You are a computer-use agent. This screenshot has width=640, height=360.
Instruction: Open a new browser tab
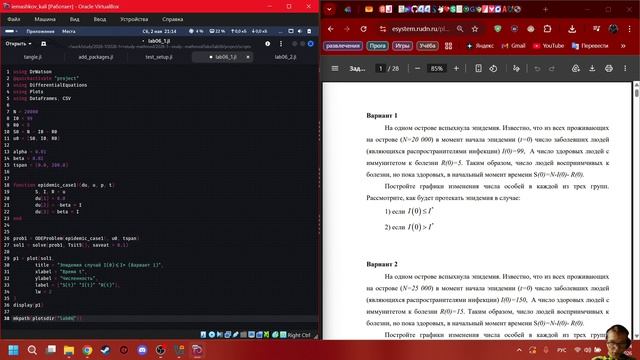[546, 9]
